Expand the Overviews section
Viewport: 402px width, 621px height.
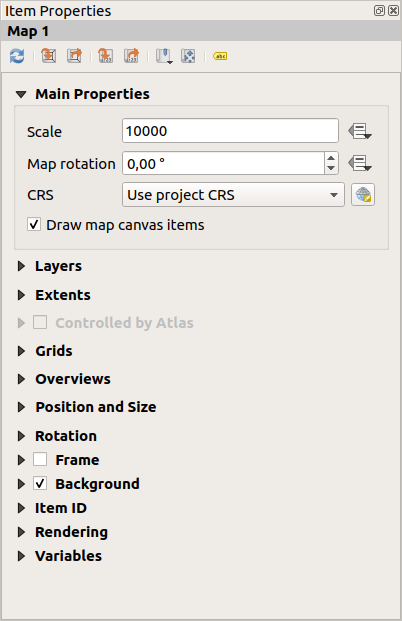click(21, 379)
